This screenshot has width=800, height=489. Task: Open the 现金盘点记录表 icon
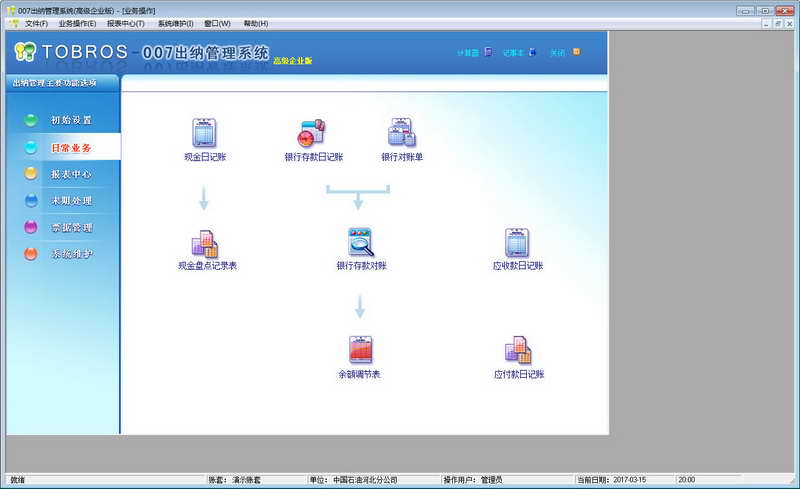point(205,243)
